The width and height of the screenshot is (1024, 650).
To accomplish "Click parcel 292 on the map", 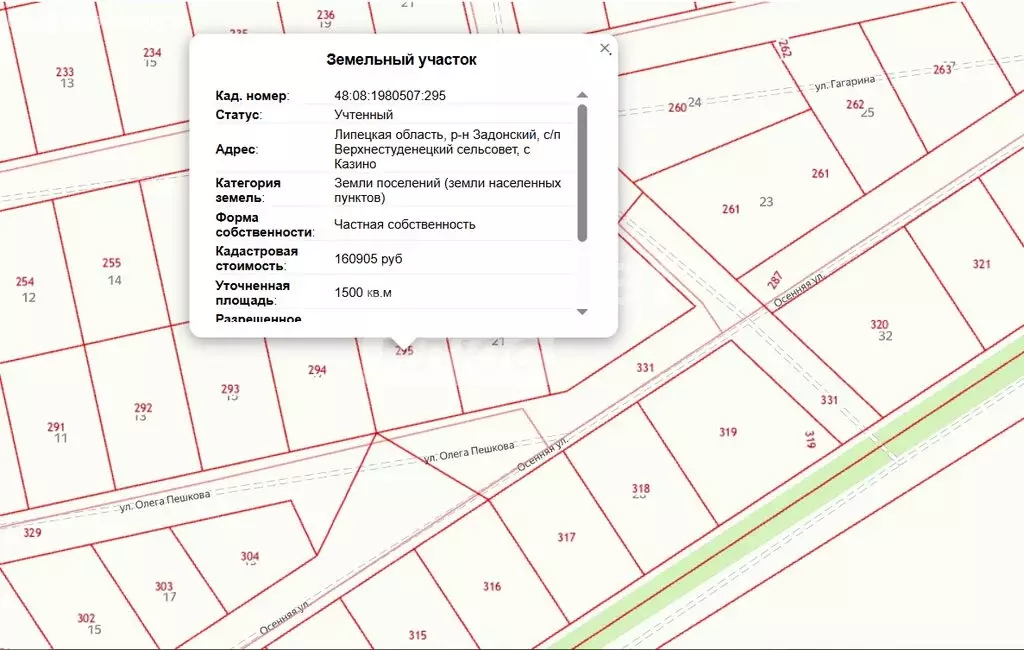I will tap(143, 408).
